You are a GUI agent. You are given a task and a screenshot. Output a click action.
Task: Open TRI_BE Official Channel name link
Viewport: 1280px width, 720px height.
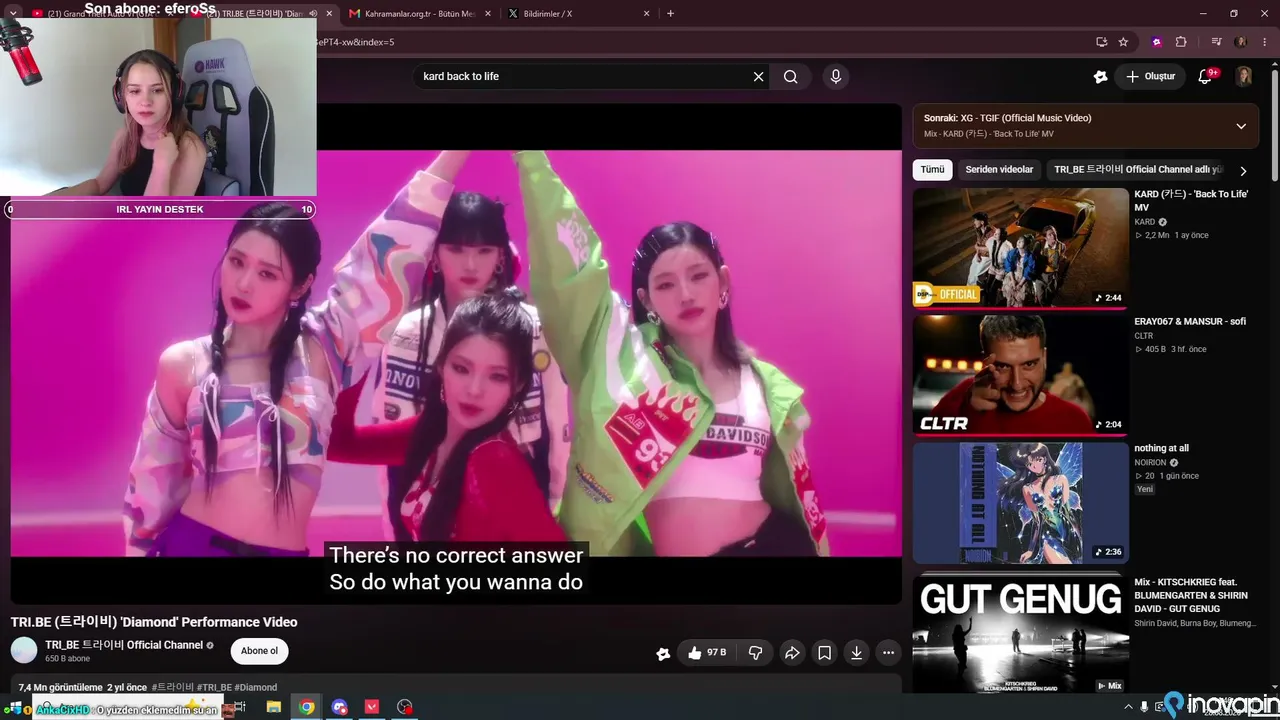124,645
